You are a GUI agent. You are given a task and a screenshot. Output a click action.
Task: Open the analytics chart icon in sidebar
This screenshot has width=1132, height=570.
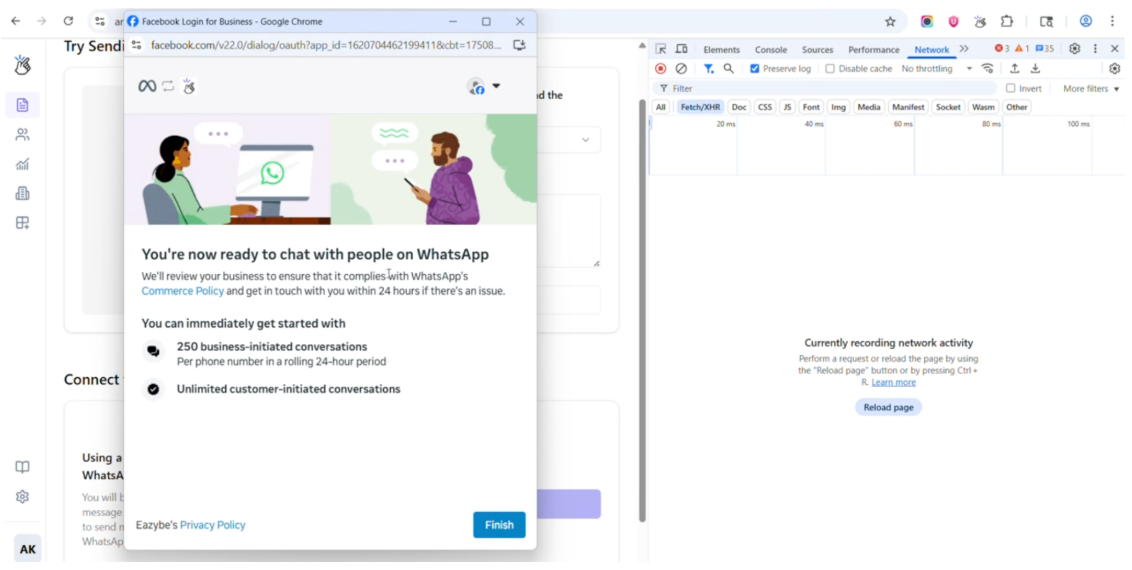[22, 165]
